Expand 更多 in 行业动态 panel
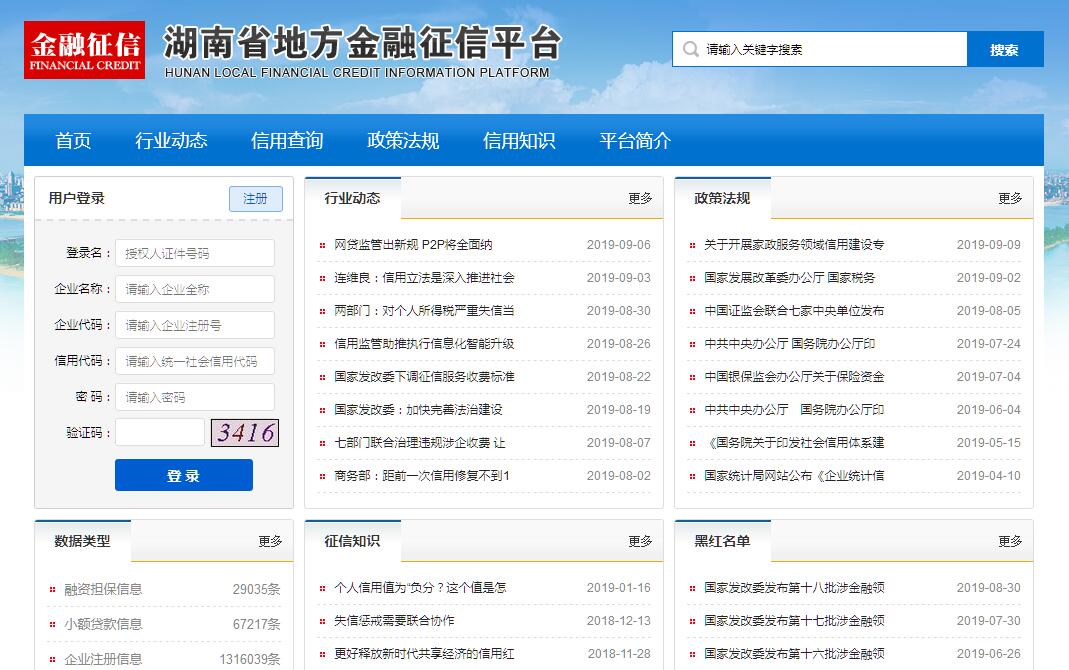The image size is (1069, 670). [x=640, y=199]
